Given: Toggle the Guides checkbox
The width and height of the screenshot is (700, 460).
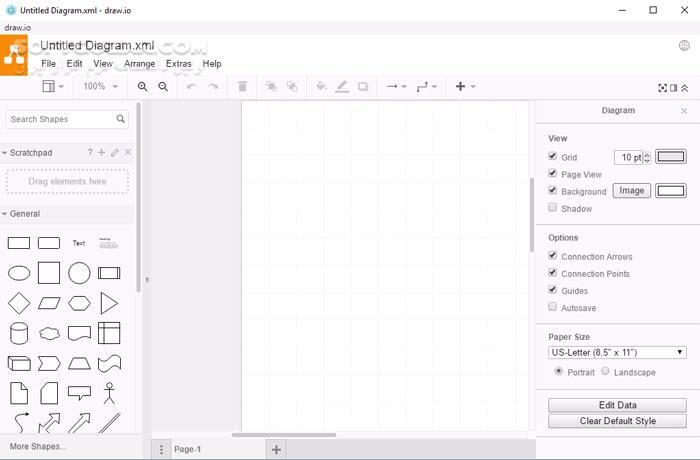Looking at the screenshot, I should (553, 289).
